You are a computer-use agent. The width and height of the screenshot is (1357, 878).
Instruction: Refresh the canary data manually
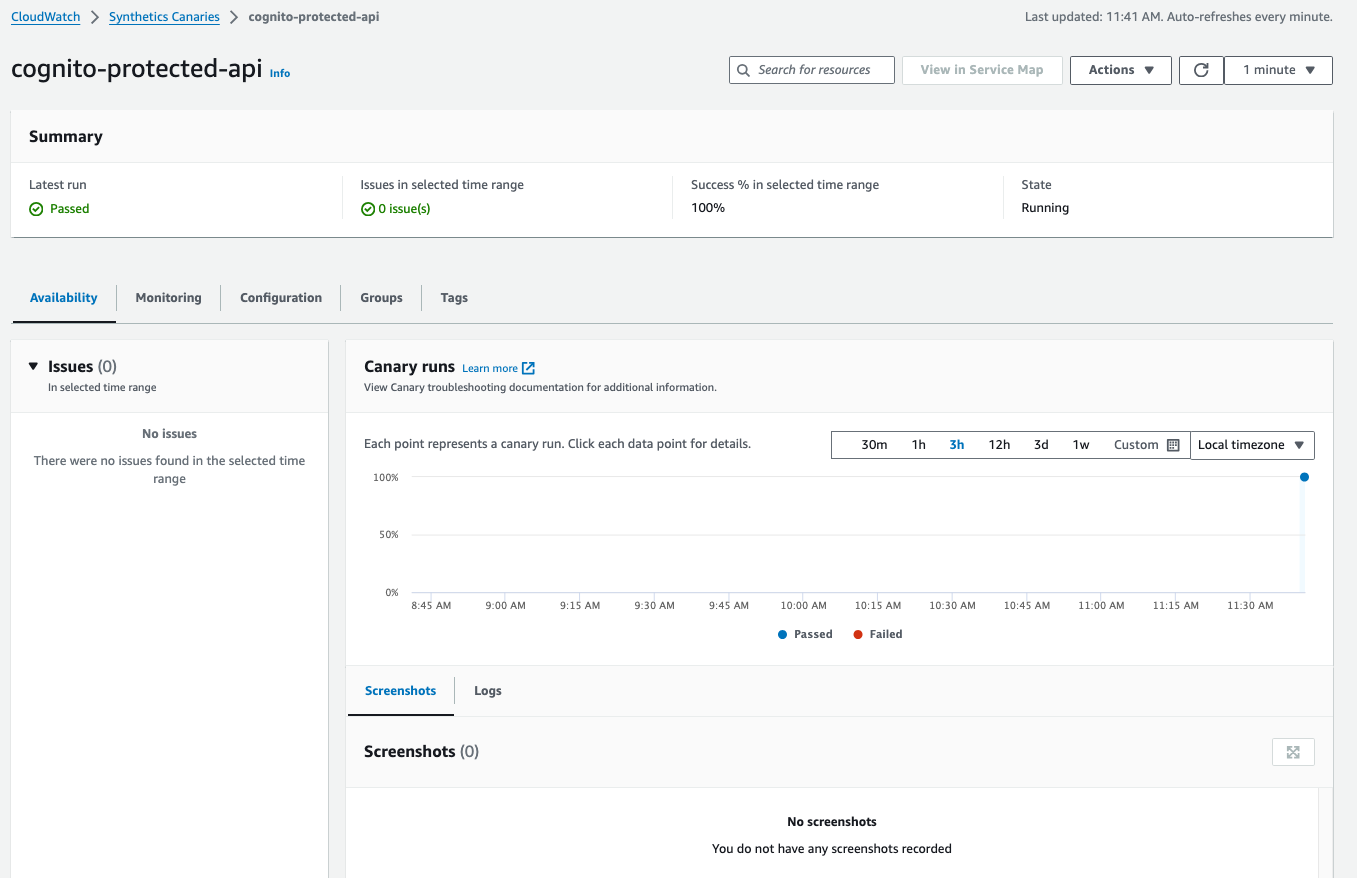[1201, 70]
